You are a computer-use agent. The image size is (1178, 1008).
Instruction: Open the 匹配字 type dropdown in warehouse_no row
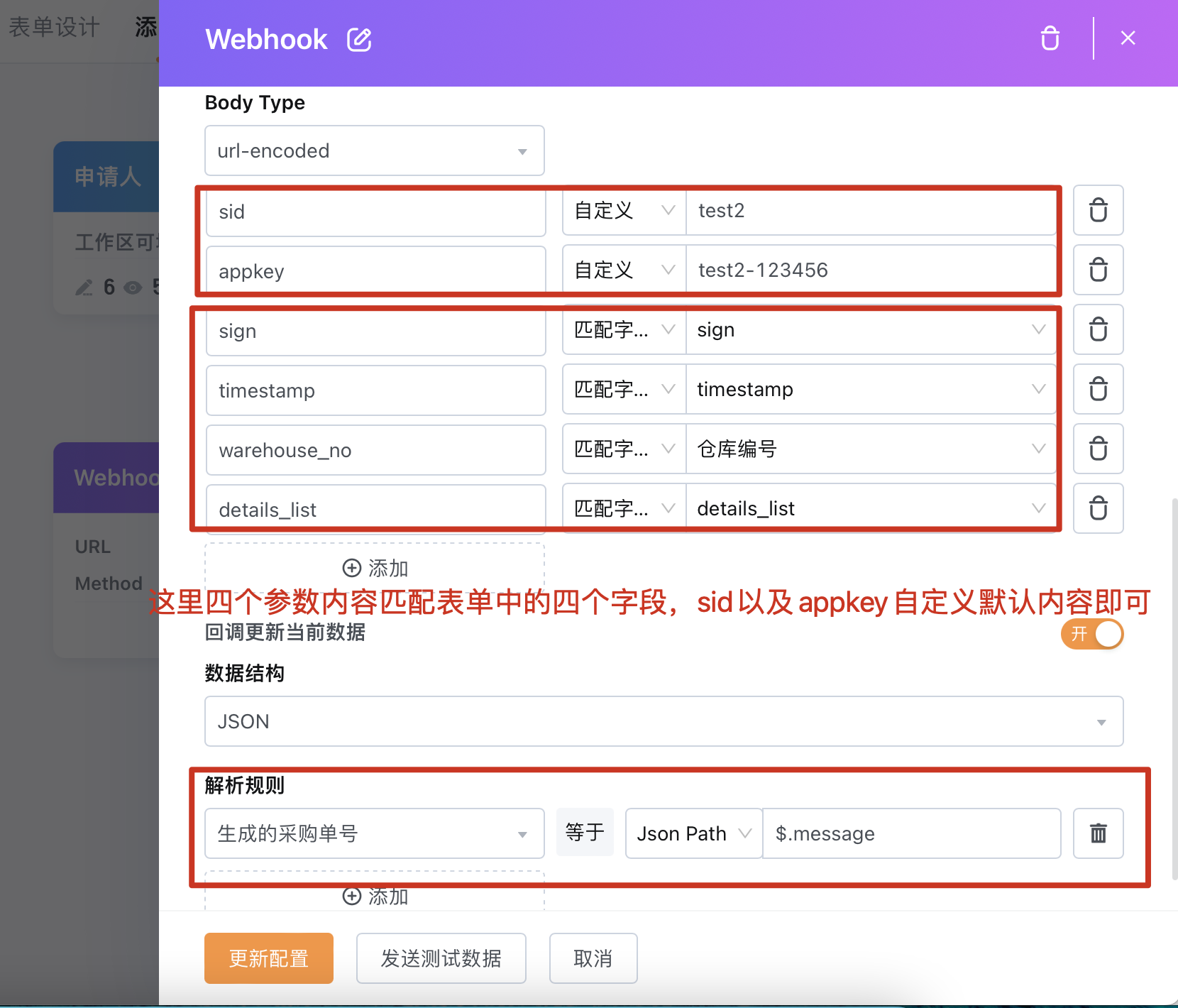pos(624,449)
